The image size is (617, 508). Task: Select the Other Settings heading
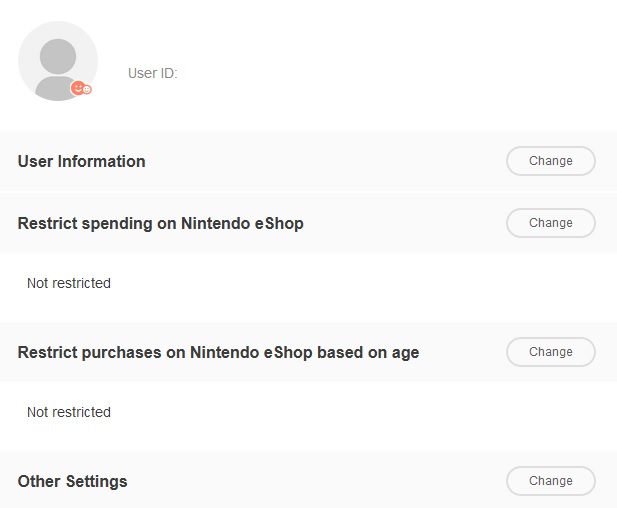pos(73,481)
